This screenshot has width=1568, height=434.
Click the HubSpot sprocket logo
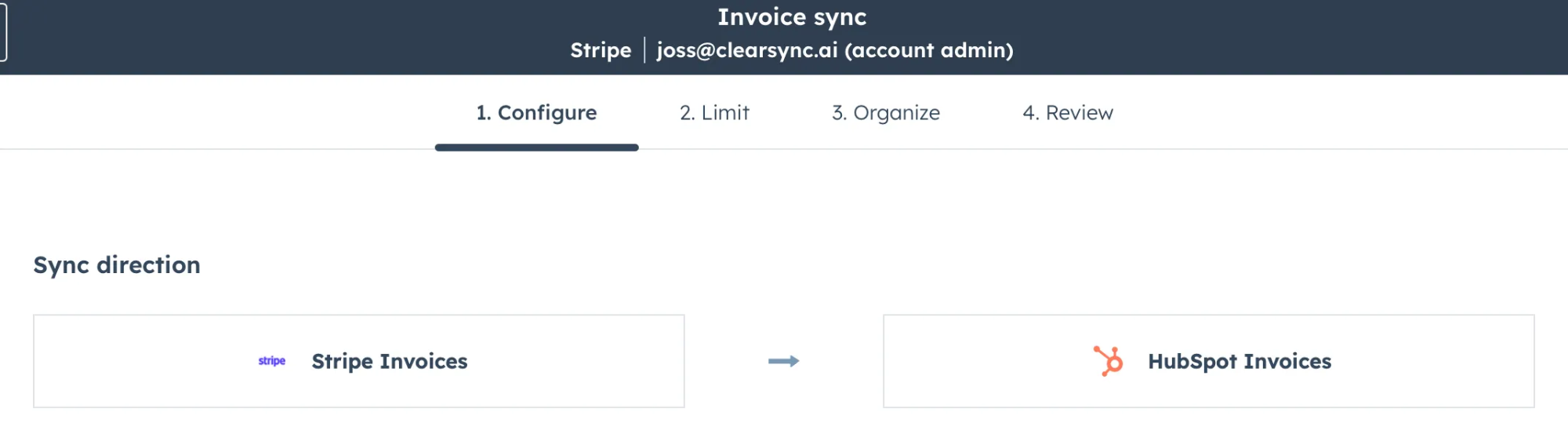coord(1109,361)
